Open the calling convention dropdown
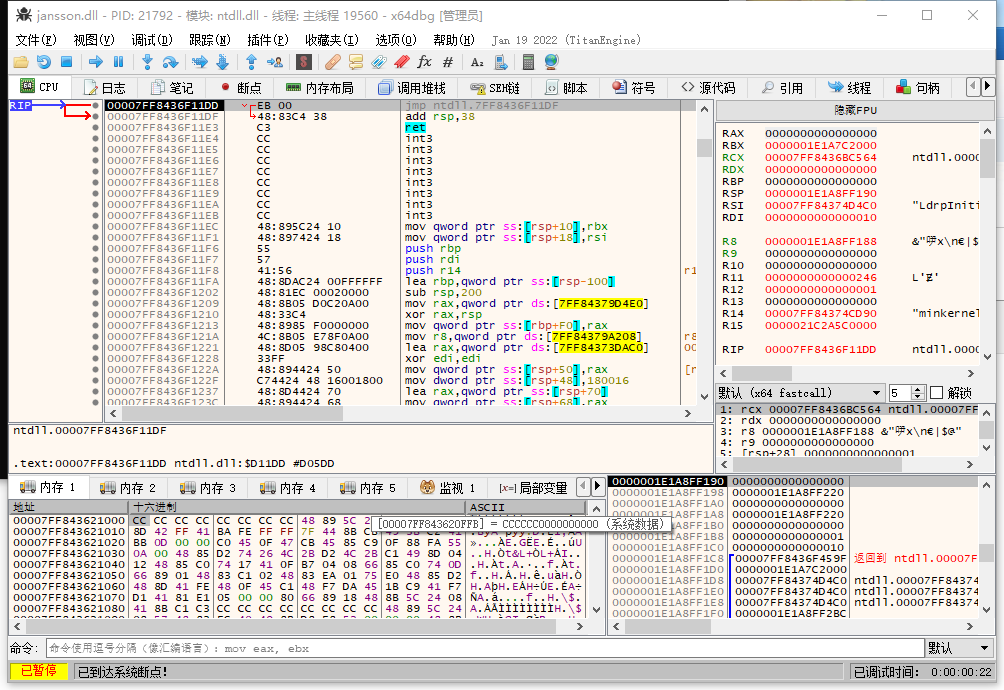 (x=800, y=393)
